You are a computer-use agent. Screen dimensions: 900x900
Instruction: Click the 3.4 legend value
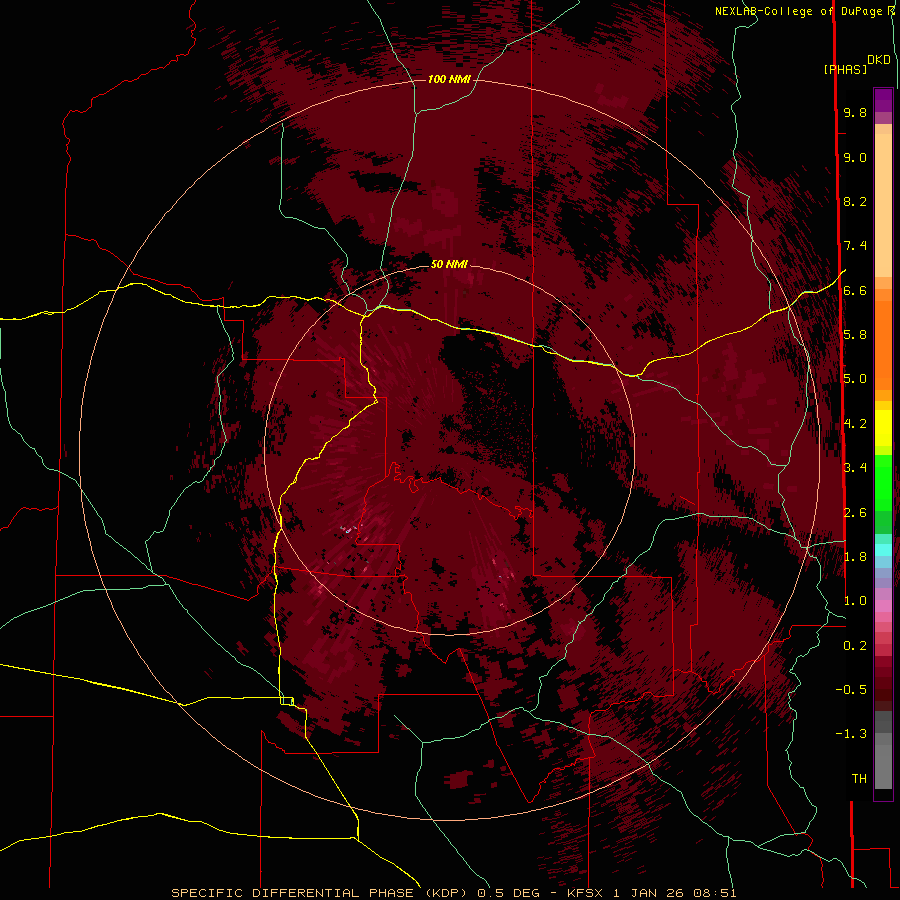855,468
